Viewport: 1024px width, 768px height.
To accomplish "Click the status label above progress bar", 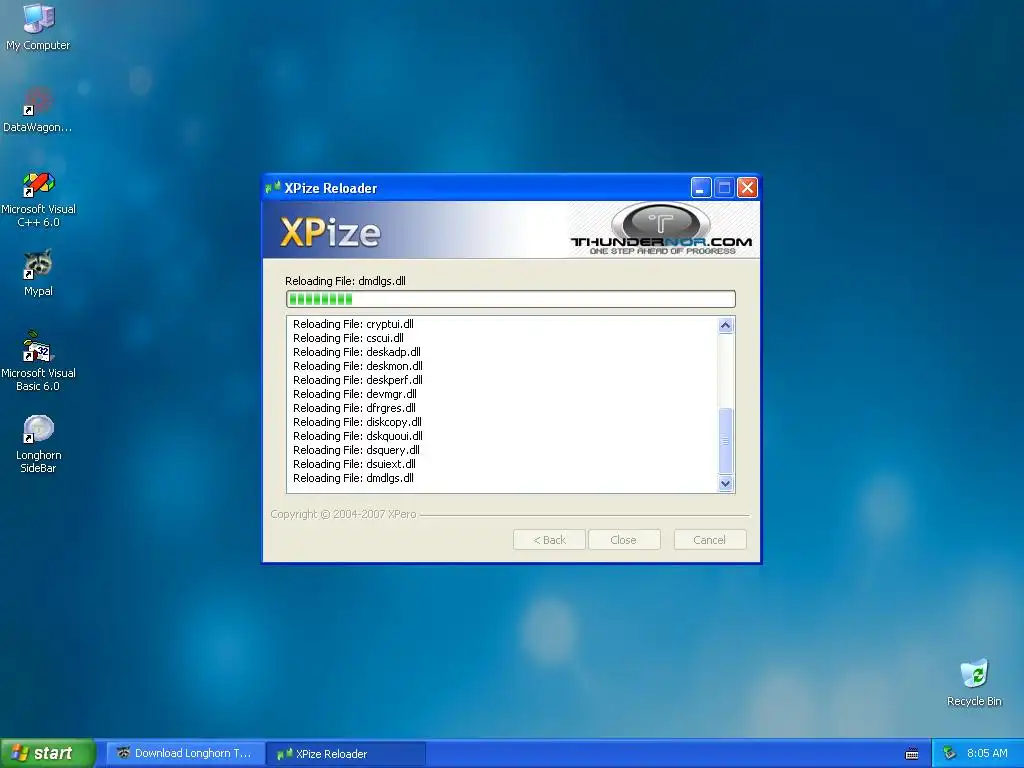I will point(345,281).
